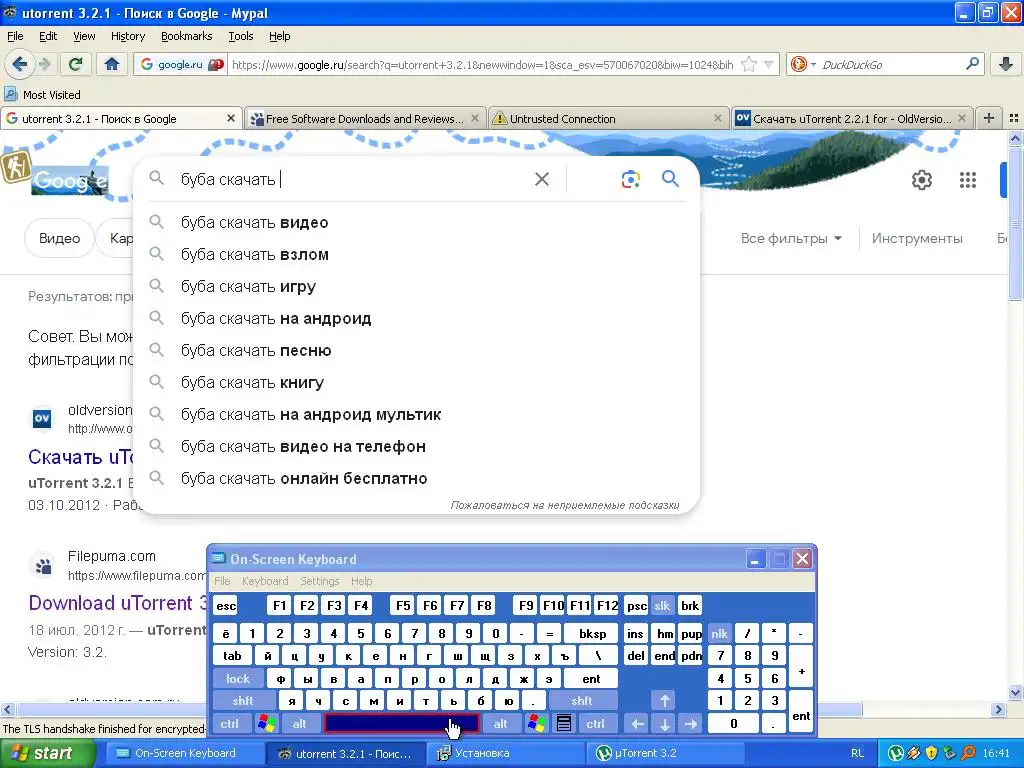Screen dimensions: 1024x768
Task: Open the RL language indicator in taskbar
Action: click(x=857, y=753)
